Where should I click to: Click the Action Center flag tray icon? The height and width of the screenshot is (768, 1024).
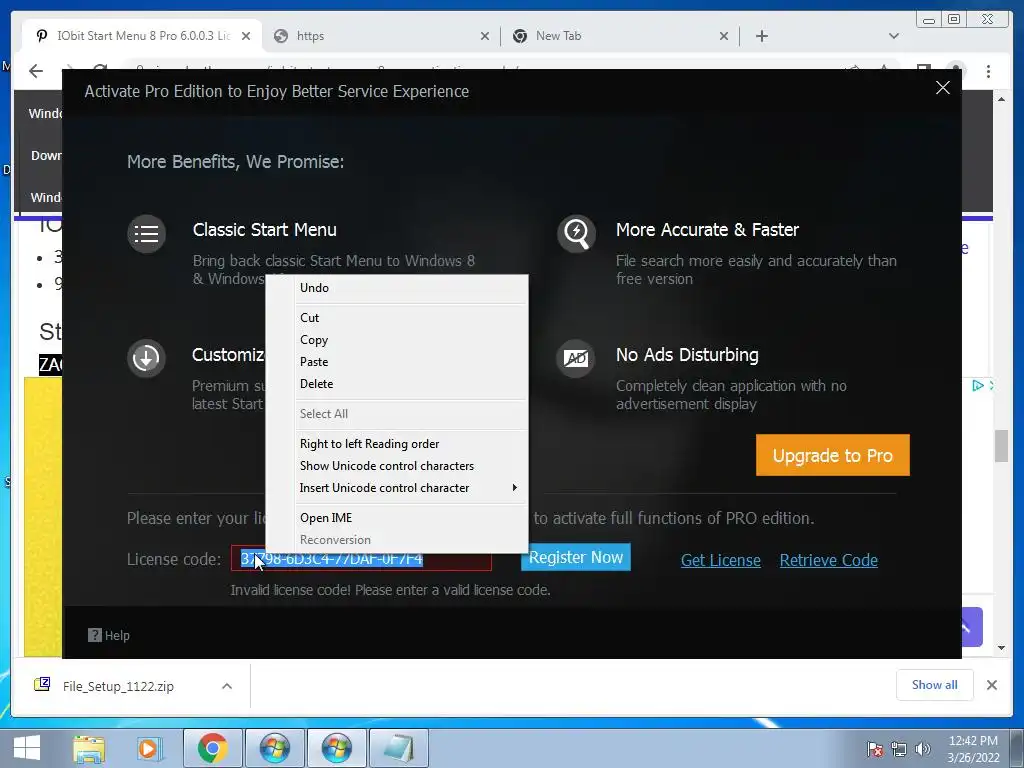pos(875,749)
